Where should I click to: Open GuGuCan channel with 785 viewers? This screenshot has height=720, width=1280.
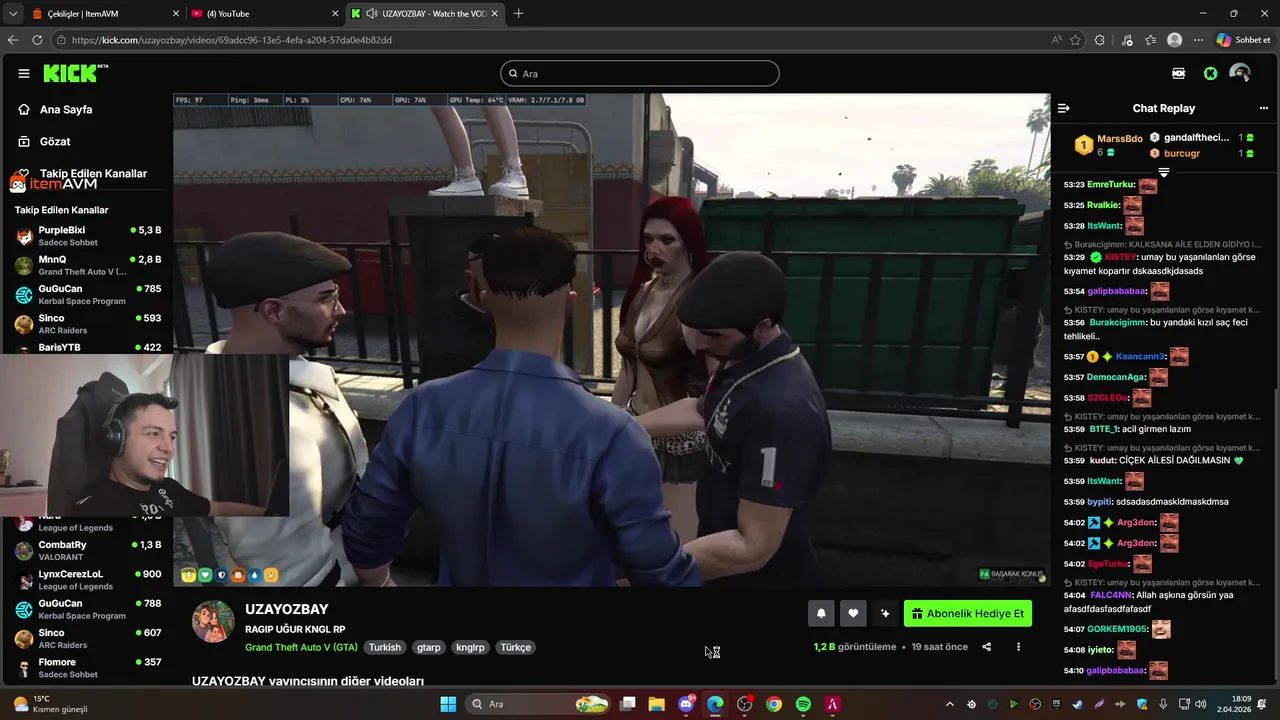[x=88, y=294]
